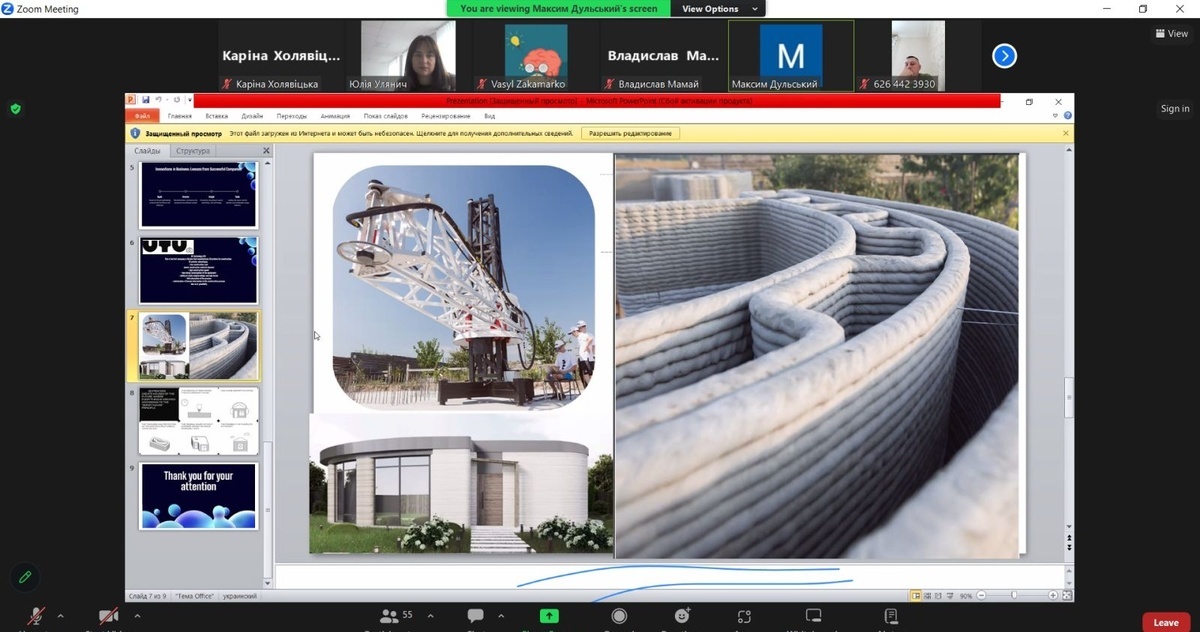Open the Reactions smiley icon
The image size is (1200, 632).
682,616
